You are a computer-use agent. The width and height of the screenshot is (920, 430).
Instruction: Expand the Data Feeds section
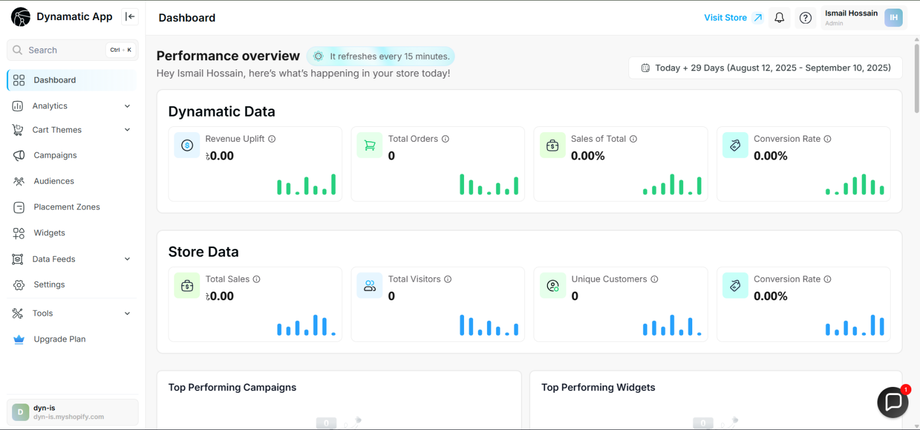click(x=127, y=259)
